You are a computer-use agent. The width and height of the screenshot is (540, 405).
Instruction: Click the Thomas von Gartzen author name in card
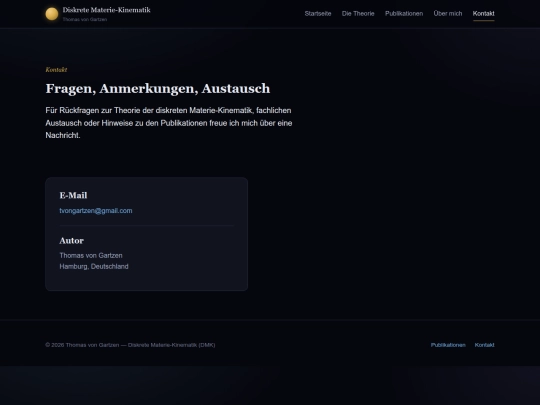point(91,256)
